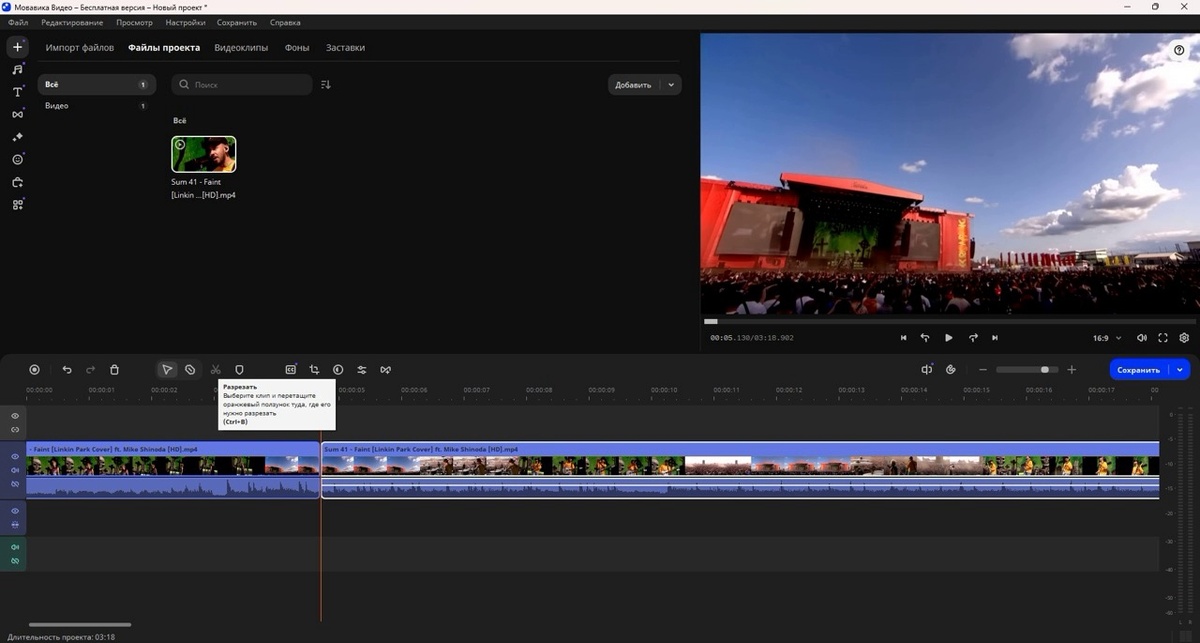1200x643 pixels.
Task: Click the blue Сохранить button
Action: coord(1139,370)
